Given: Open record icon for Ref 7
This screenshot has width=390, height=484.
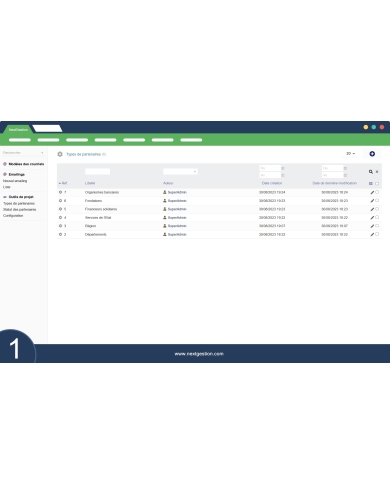Looking at the screenshot, I should (x=60, y=192).
